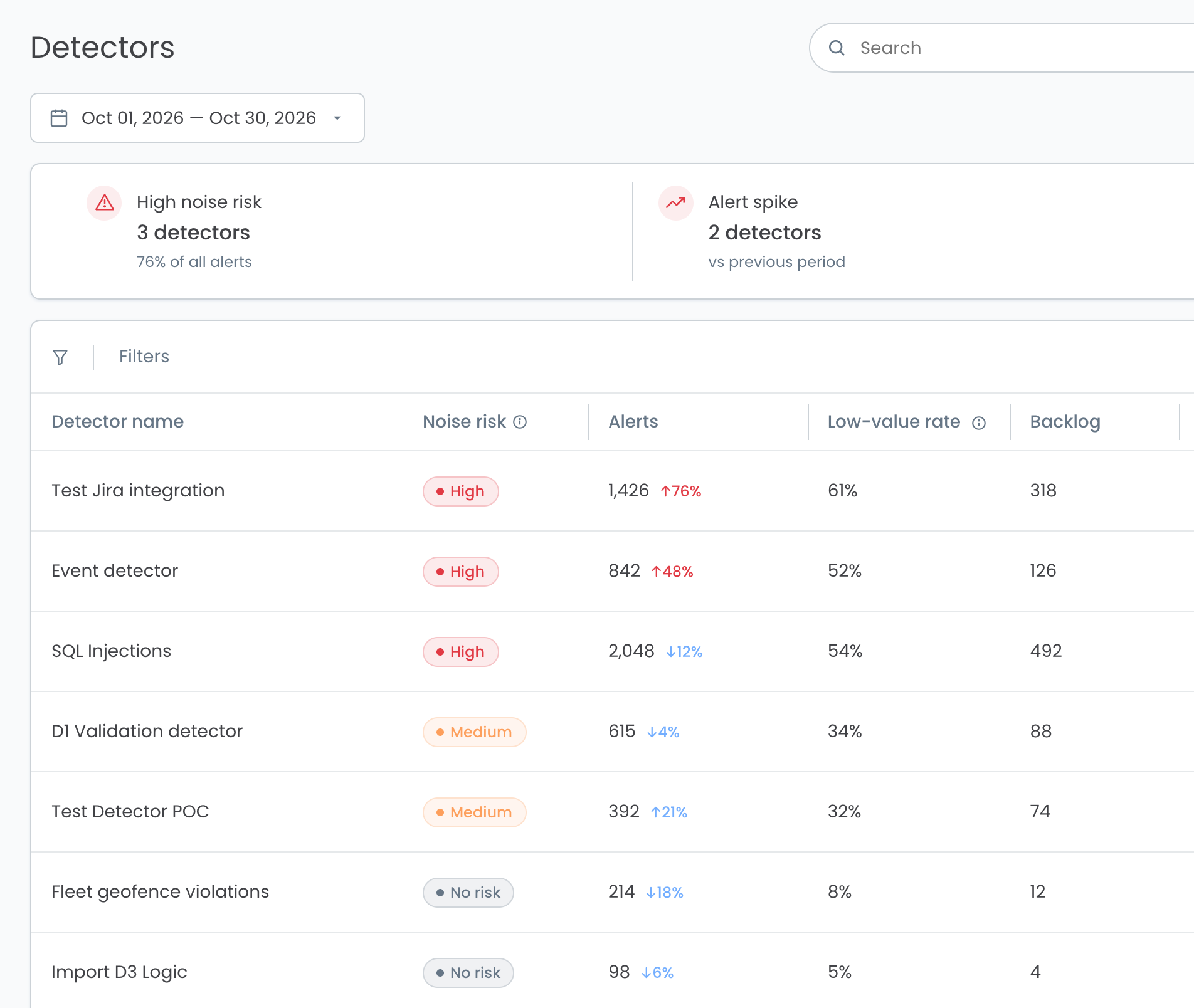Open Fleet geofence violations row
Screen dimensions: 1194x1008
(612, 892)
